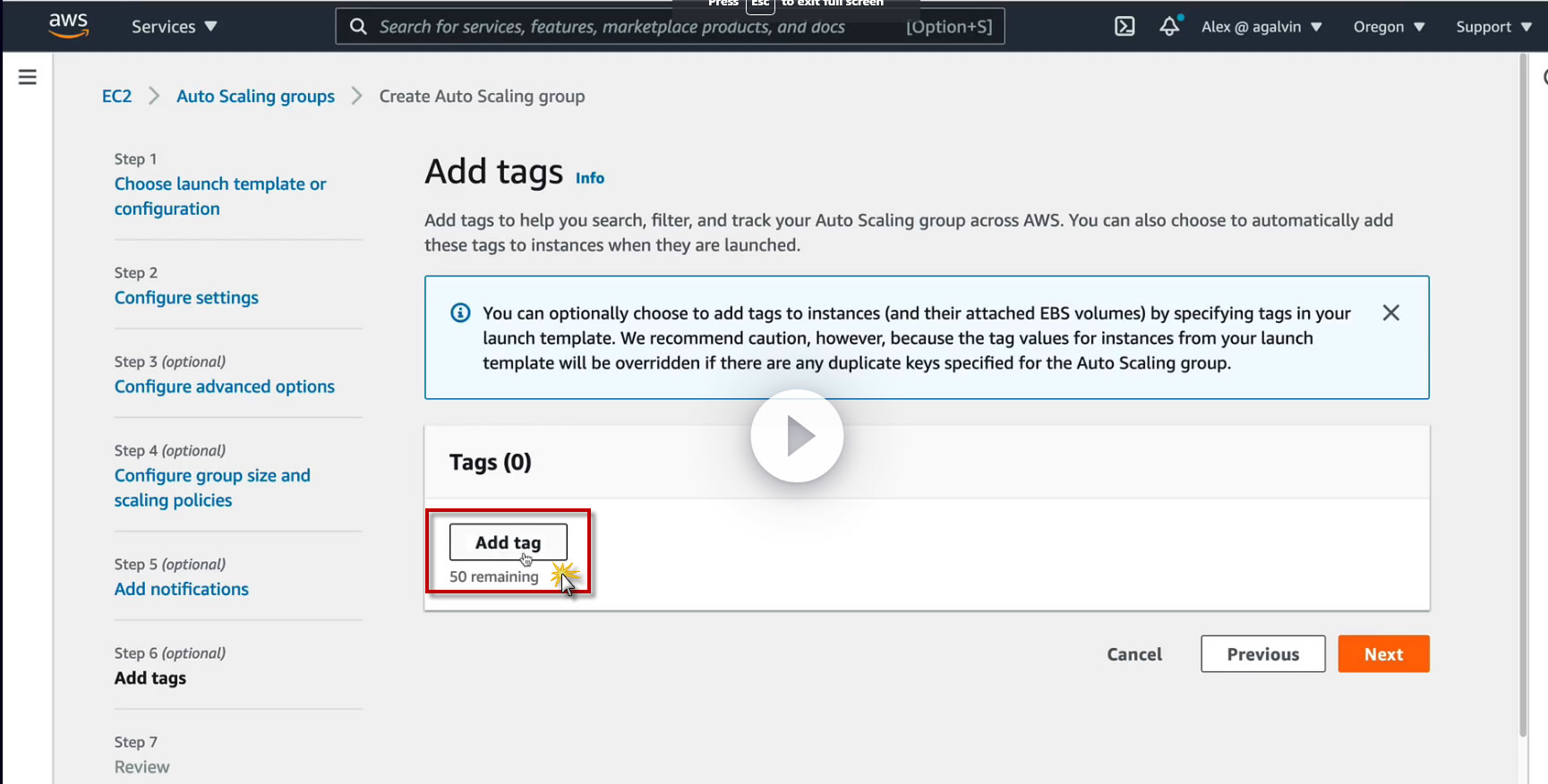The height and width of the screenshot is (784, 1548).
Task: Click the info circle icon in banner
Action: tap(460, 312)
